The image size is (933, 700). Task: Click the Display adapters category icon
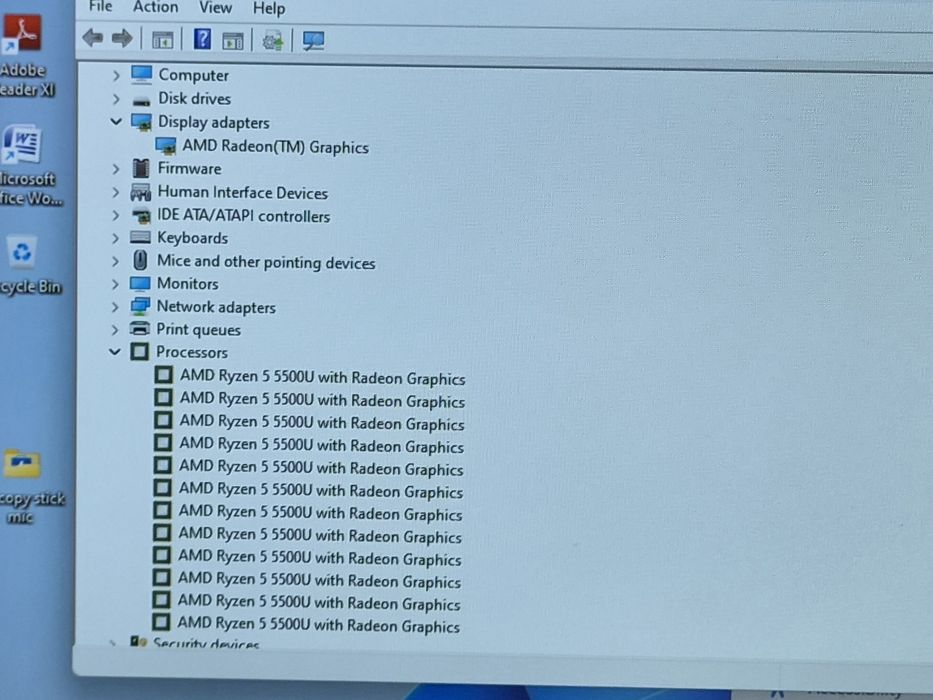141,122
